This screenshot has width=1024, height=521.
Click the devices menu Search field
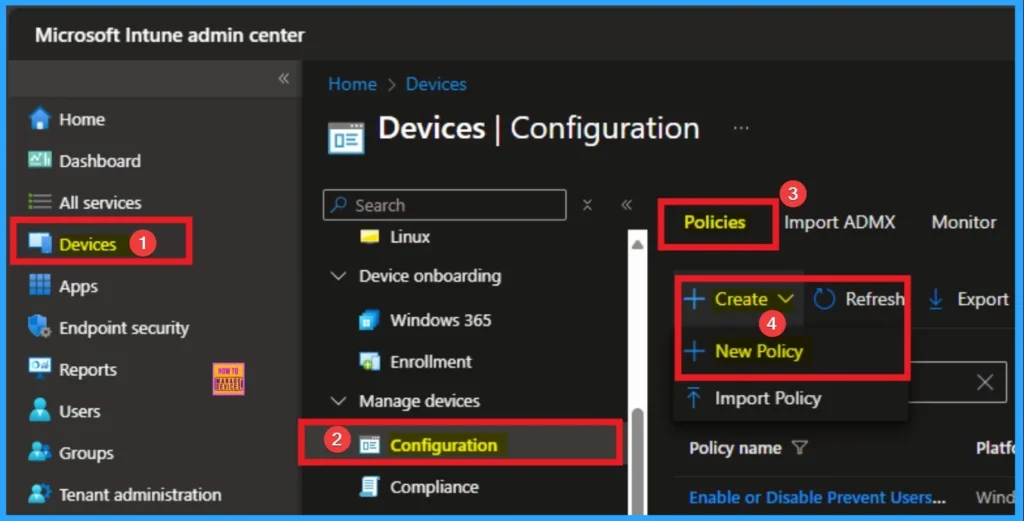pos(445,205)
